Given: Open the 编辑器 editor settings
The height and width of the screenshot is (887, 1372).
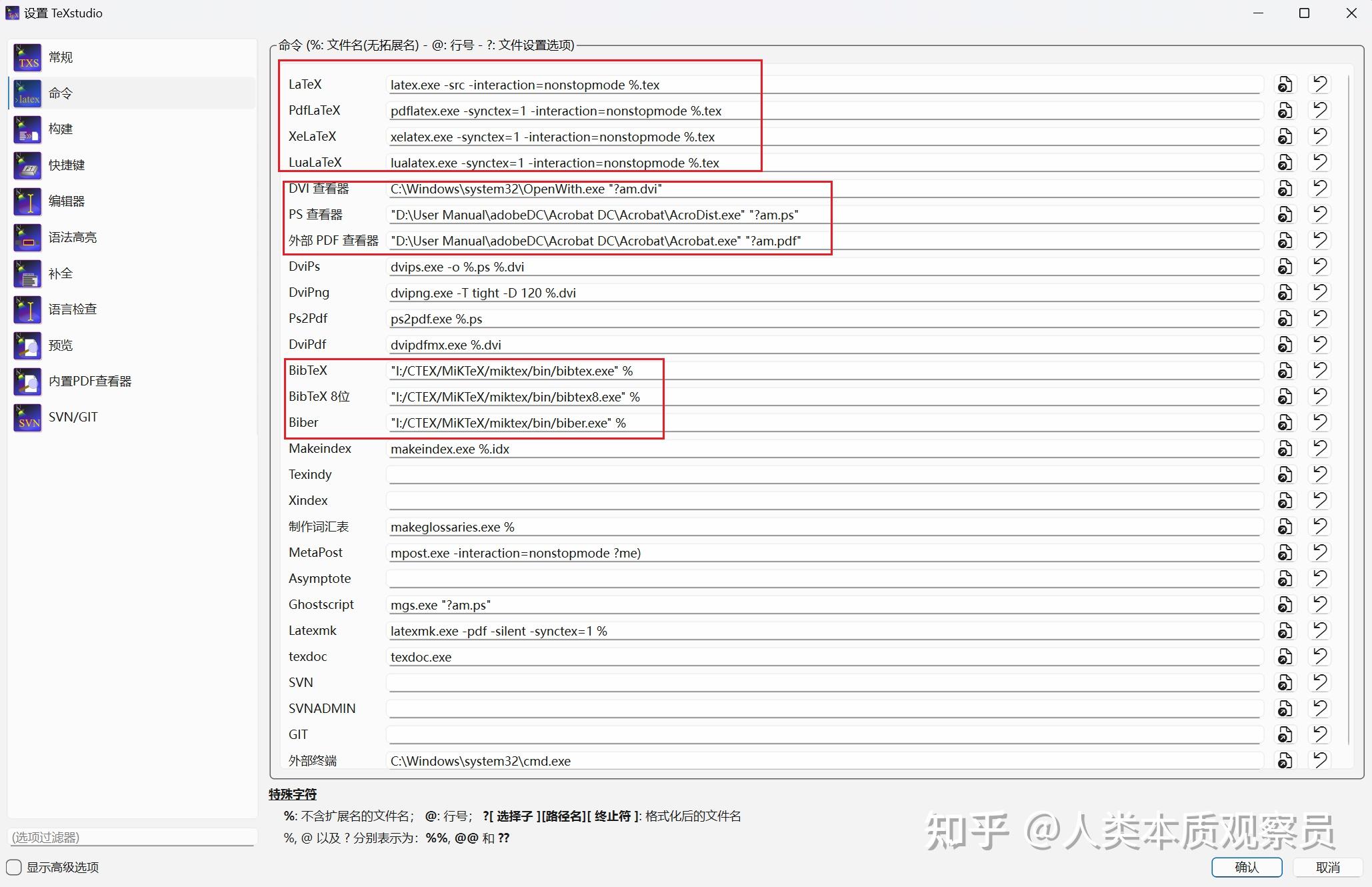Looking at the screenshot, I should click(67, 201).
